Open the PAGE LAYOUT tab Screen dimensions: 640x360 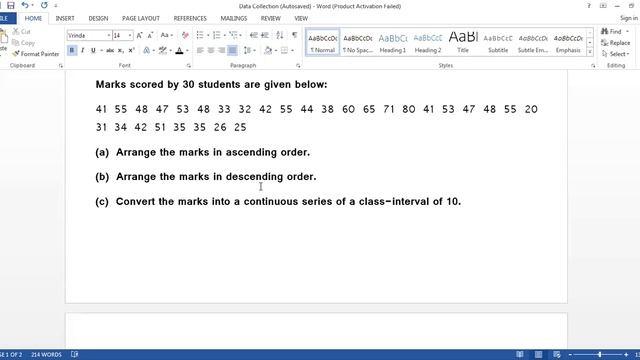click(141, 18)
